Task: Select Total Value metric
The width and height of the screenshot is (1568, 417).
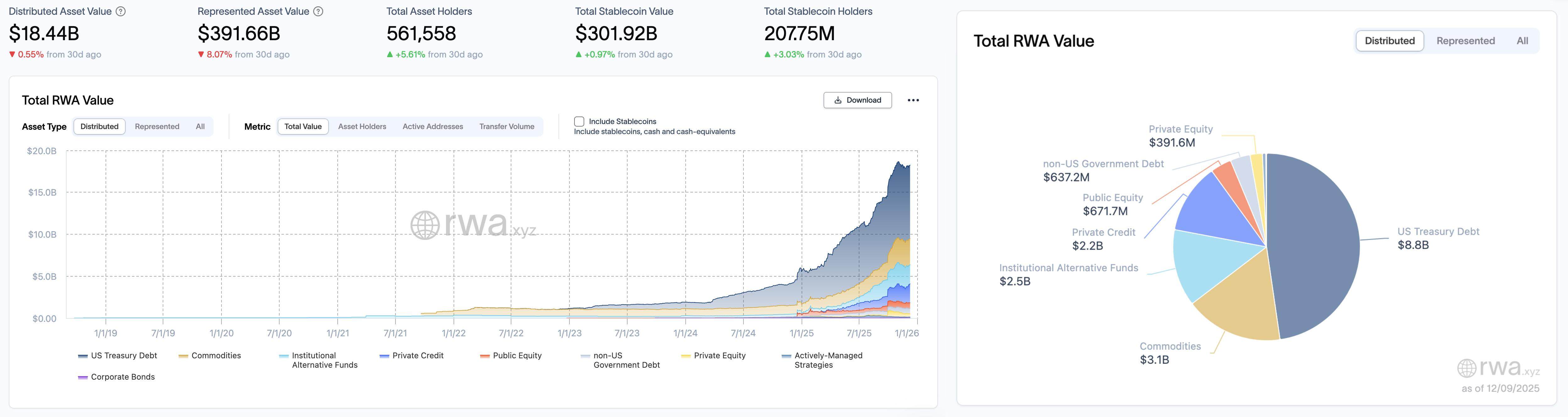Action: [302, 127]
